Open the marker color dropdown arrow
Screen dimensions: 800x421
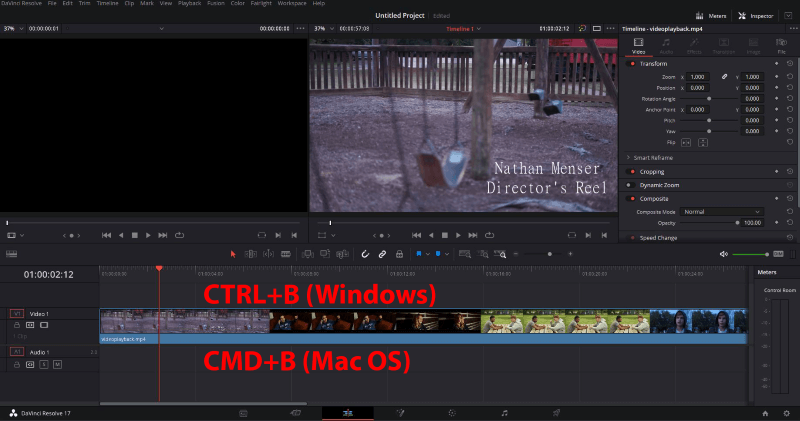pos(447,254)
